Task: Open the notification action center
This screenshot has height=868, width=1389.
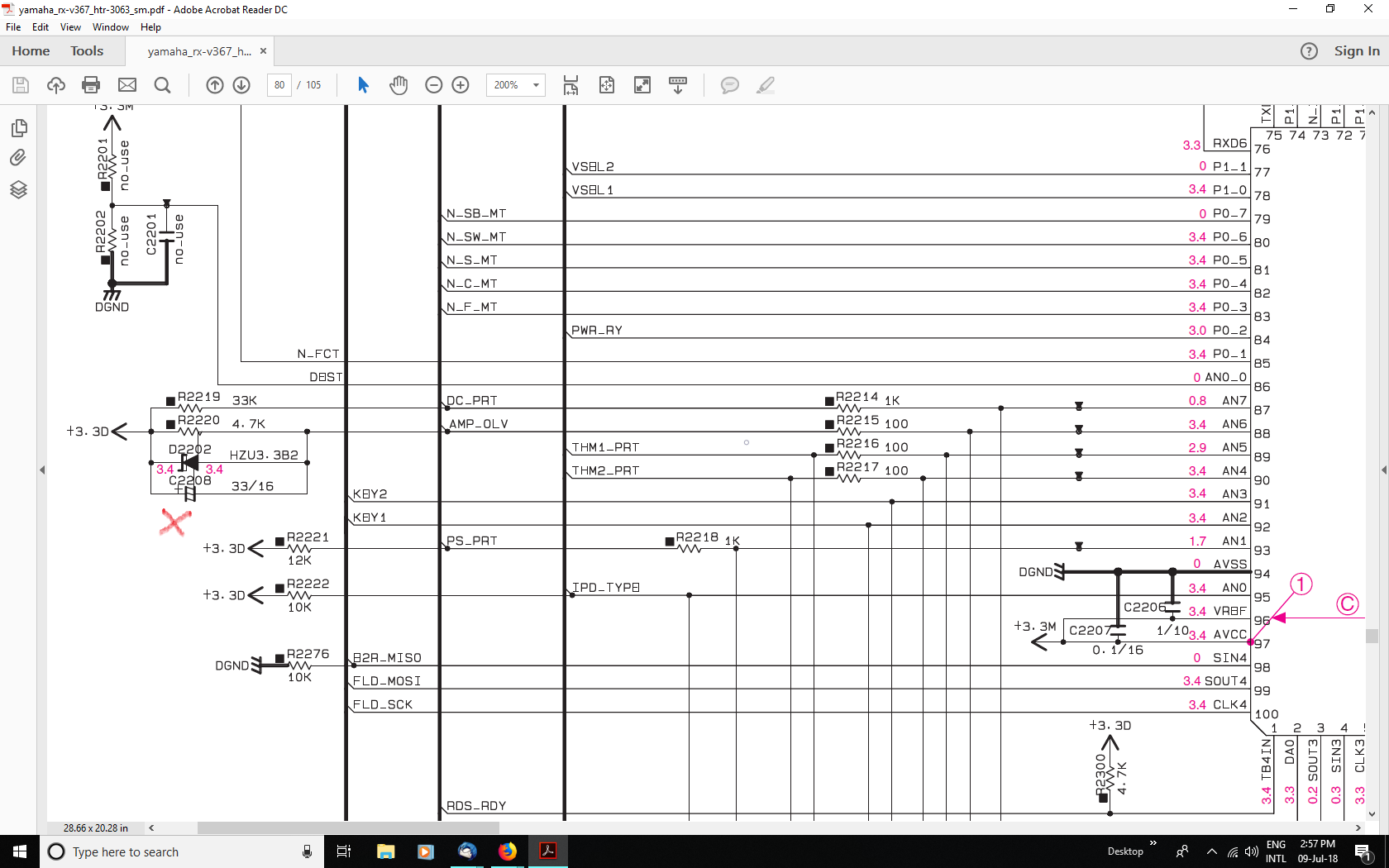Action: [x=1363, y=851]
